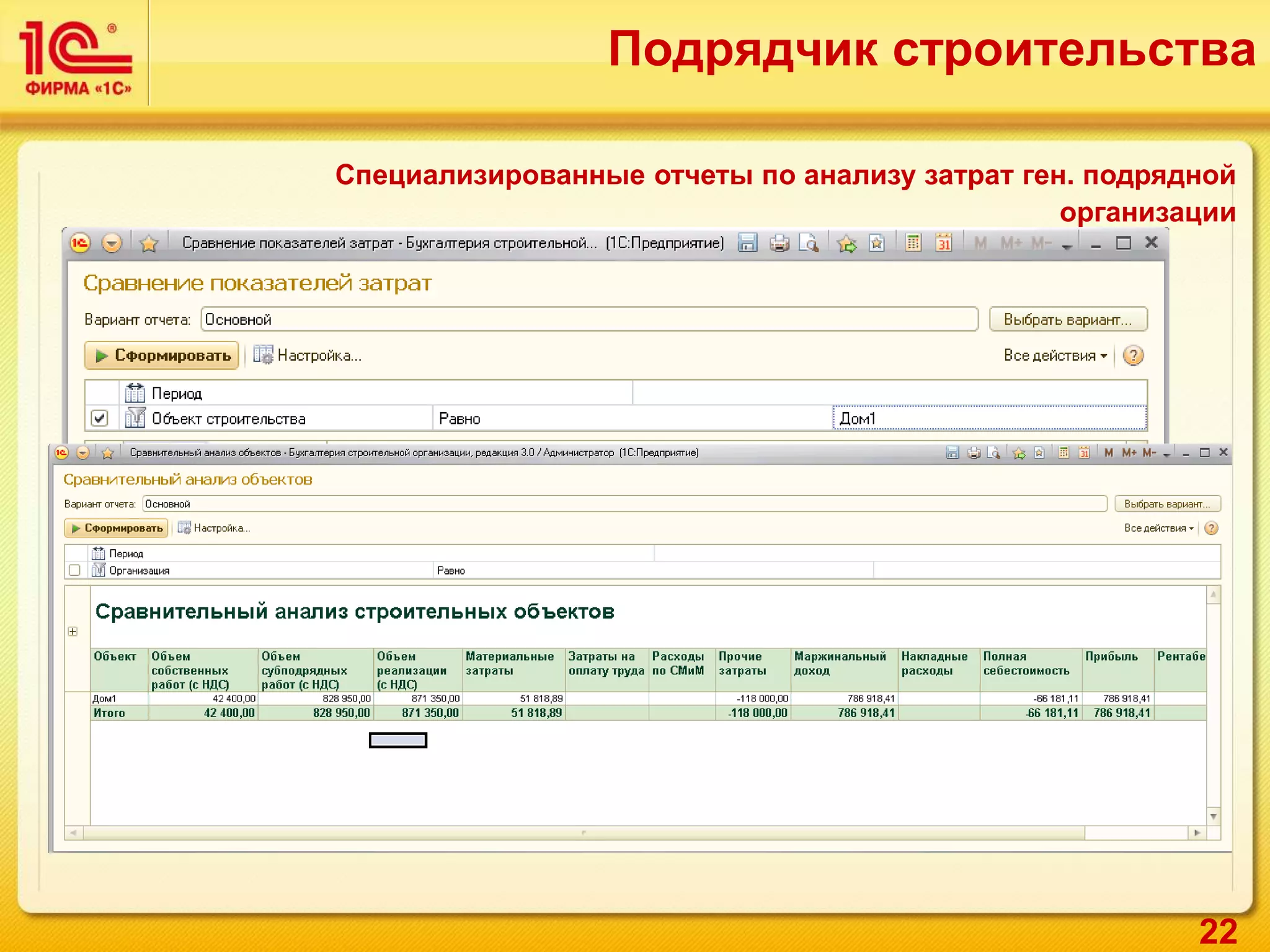Click horizontal scrollbar right arrow
The image size is (1270, 952).
click(1197, 832)
